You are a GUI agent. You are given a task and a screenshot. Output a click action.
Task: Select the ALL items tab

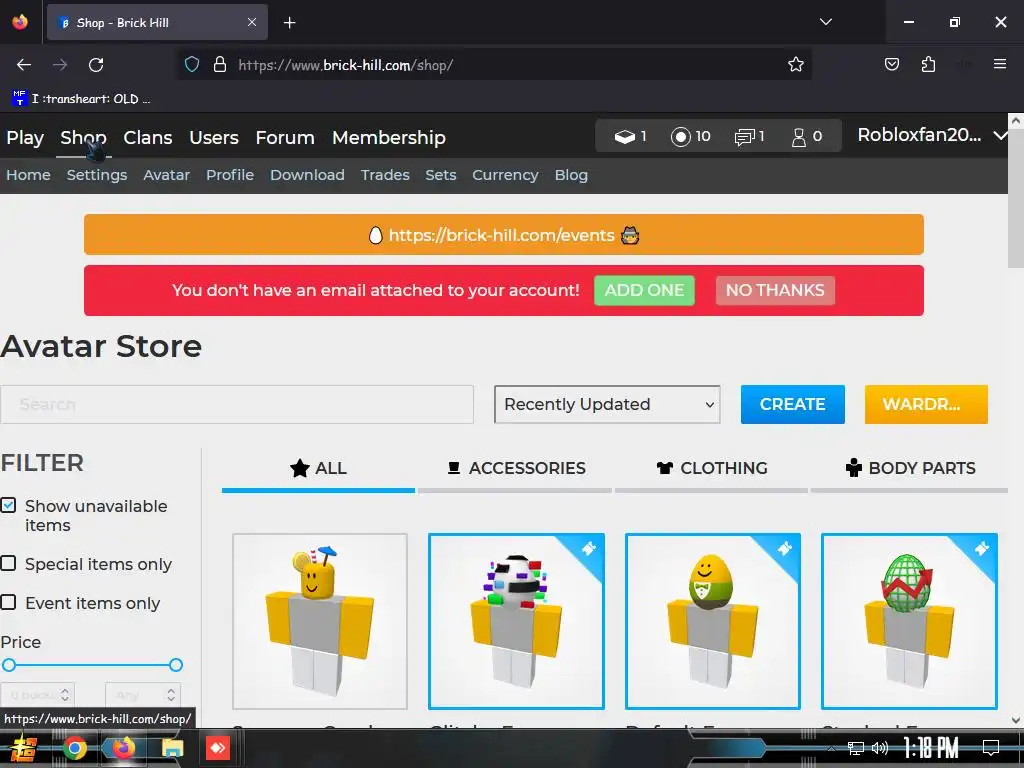[x=318, y=468]
